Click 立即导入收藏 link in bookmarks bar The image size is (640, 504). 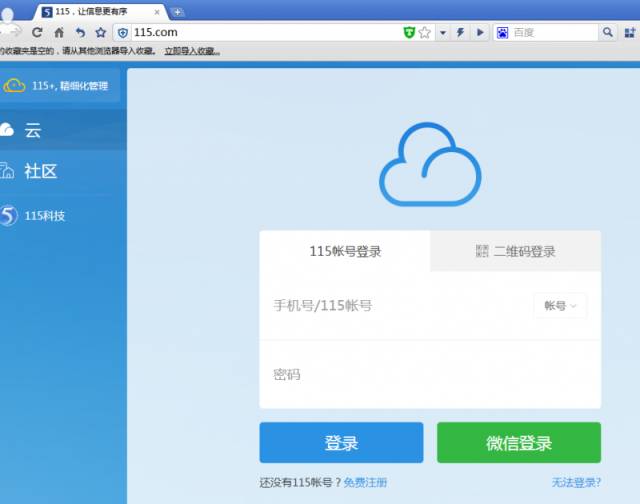[x=192, y=51]
